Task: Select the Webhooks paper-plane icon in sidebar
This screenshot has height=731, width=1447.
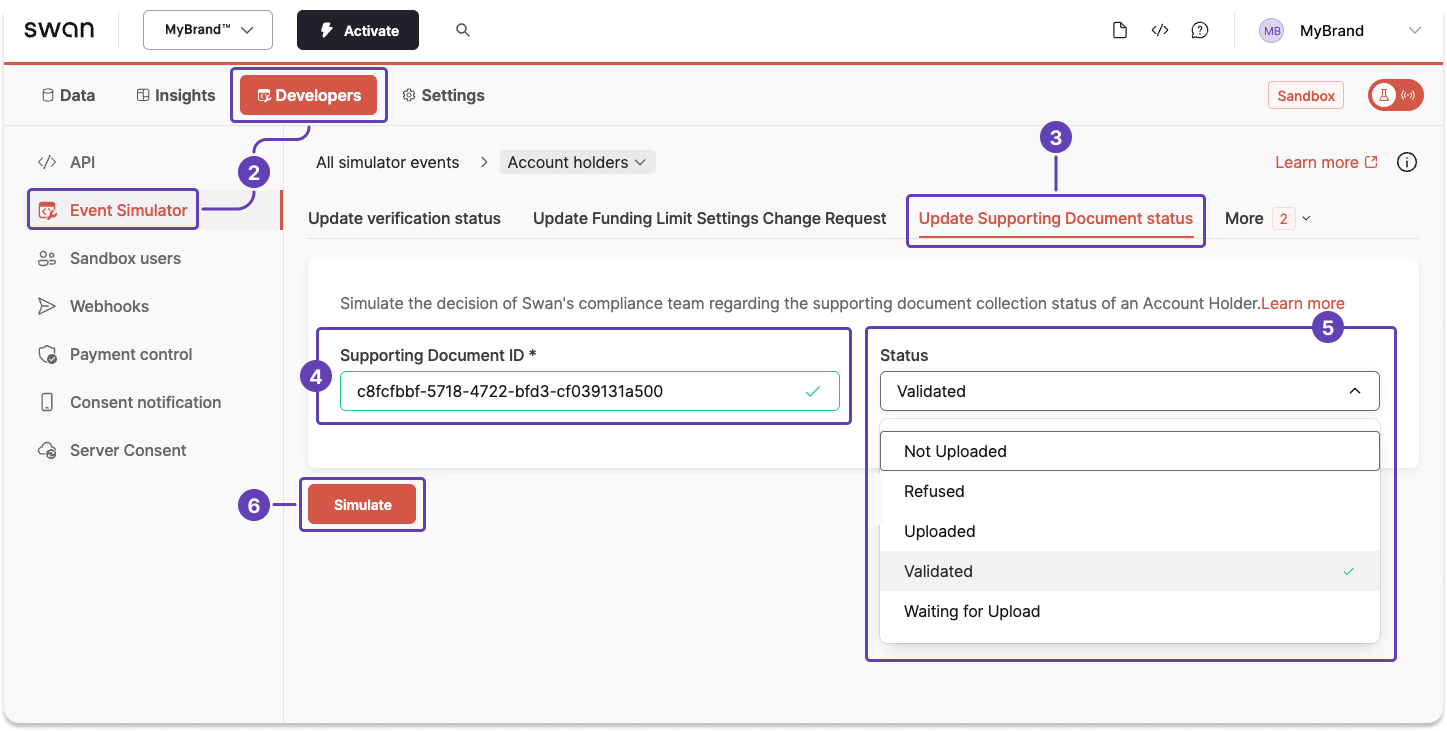Action: [x=46, y=306]
